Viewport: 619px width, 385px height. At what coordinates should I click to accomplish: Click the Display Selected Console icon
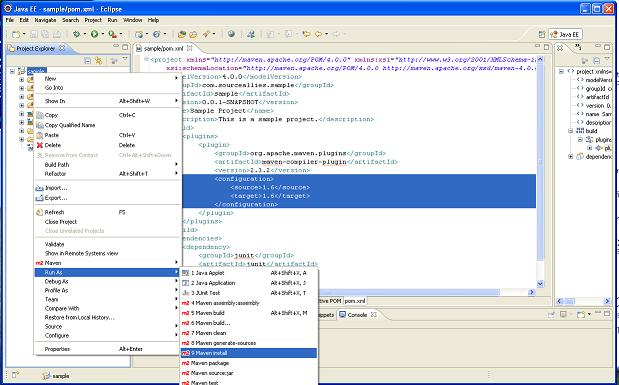(563, 315)
